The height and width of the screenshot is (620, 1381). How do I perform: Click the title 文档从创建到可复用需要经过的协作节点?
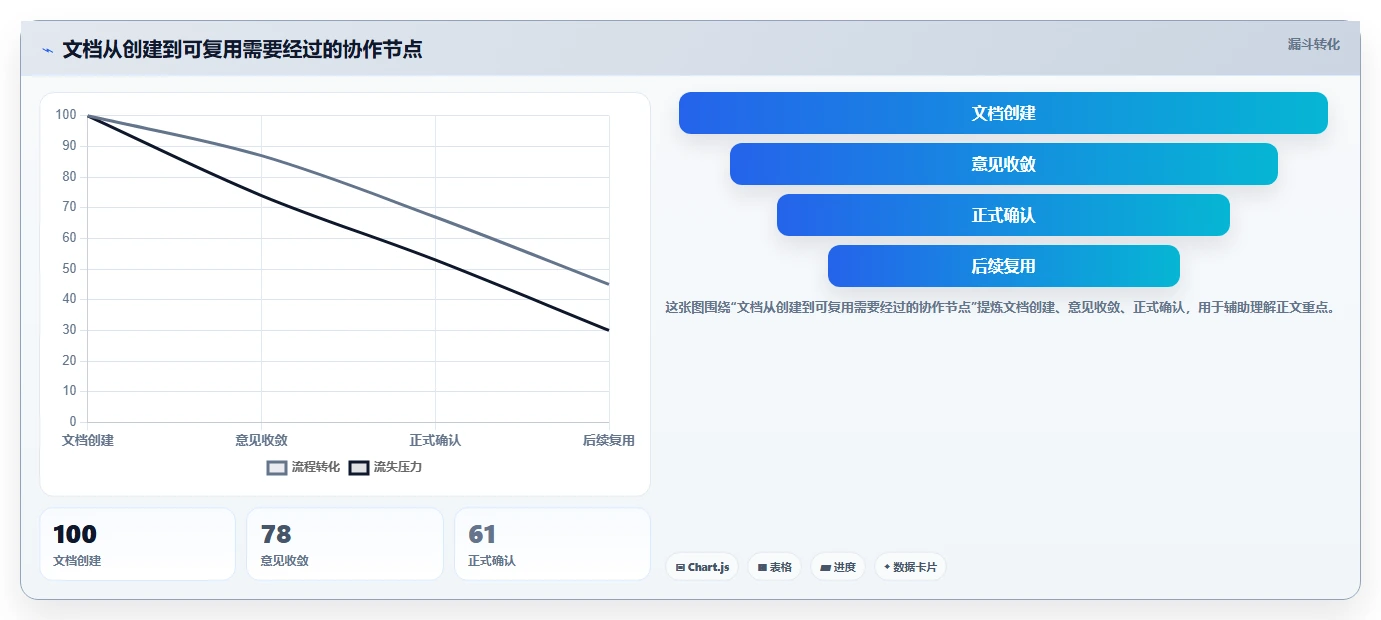(242, 50)
